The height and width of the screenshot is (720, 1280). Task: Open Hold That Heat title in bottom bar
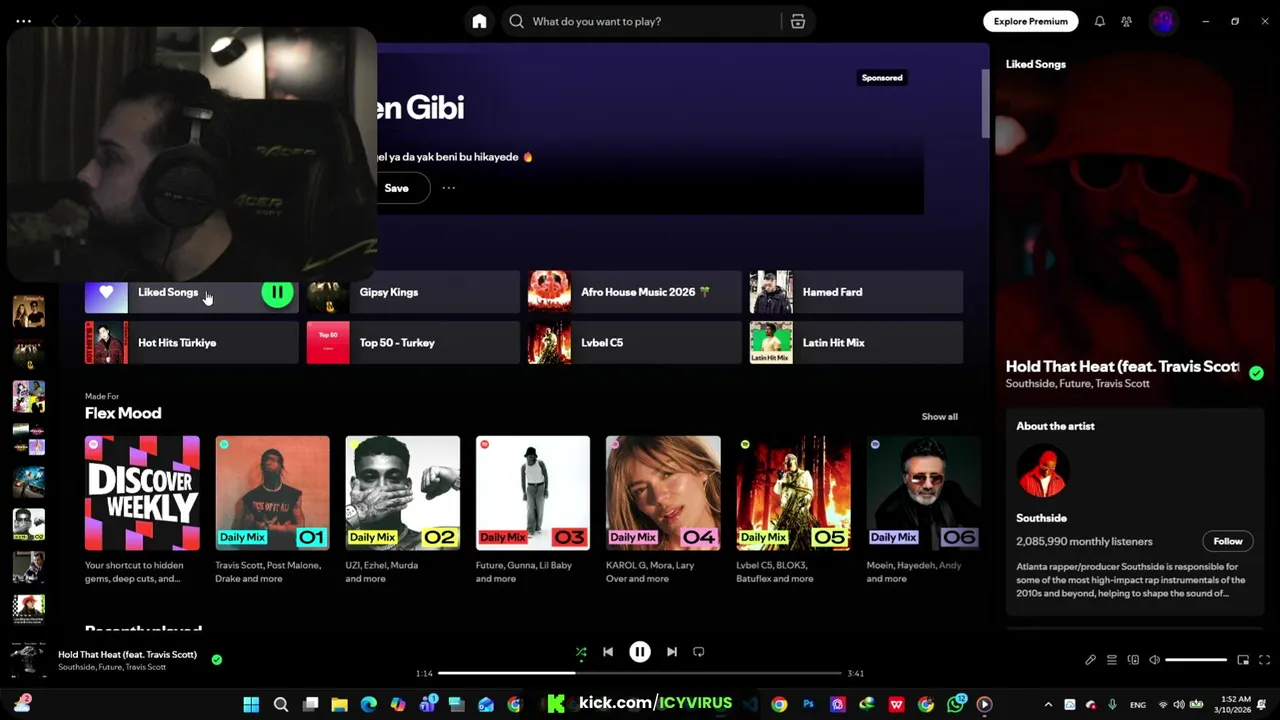[127, 654]
